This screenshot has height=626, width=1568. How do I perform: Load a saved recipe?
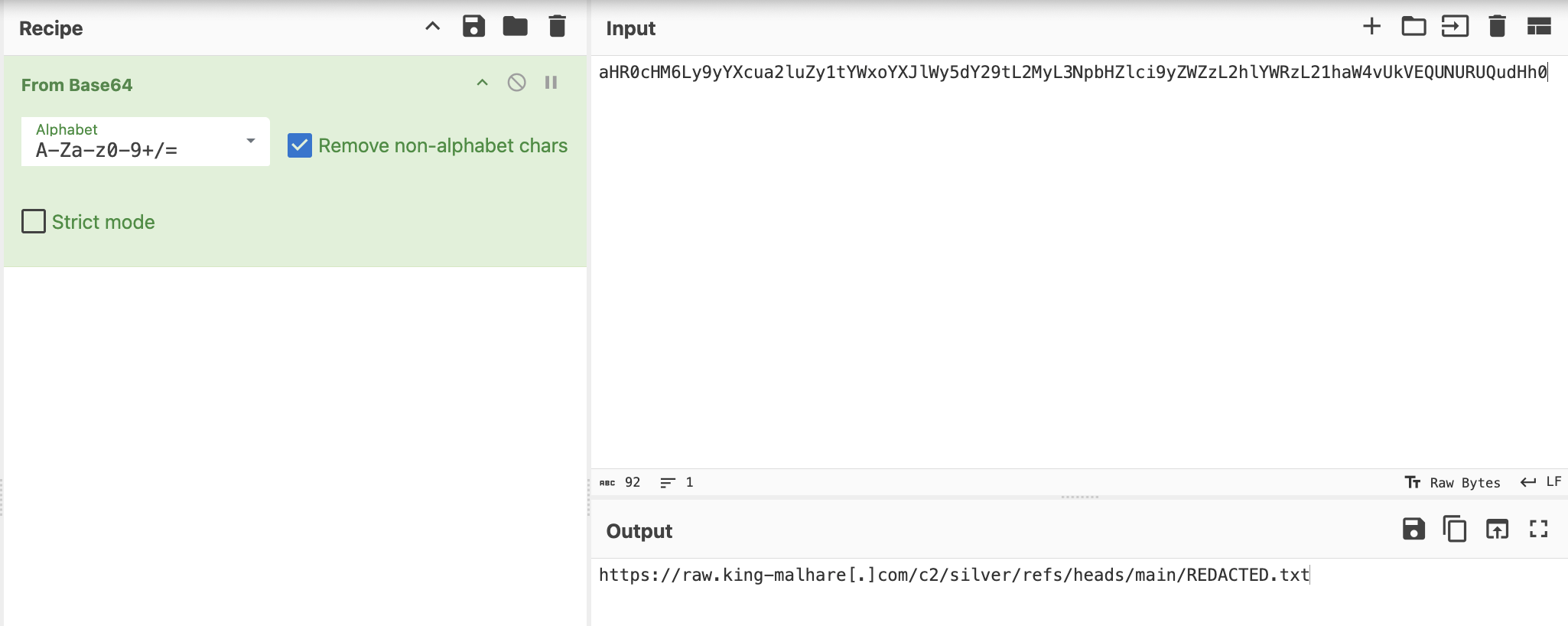pos(516,25)
